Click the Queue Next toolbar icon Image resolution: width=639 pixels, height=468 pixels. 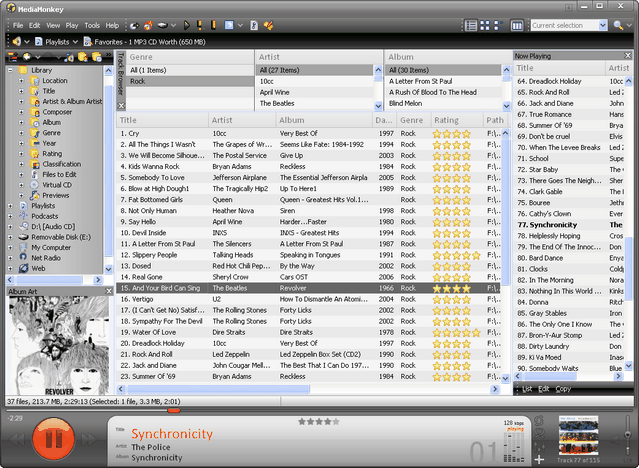tap(200, 26)
